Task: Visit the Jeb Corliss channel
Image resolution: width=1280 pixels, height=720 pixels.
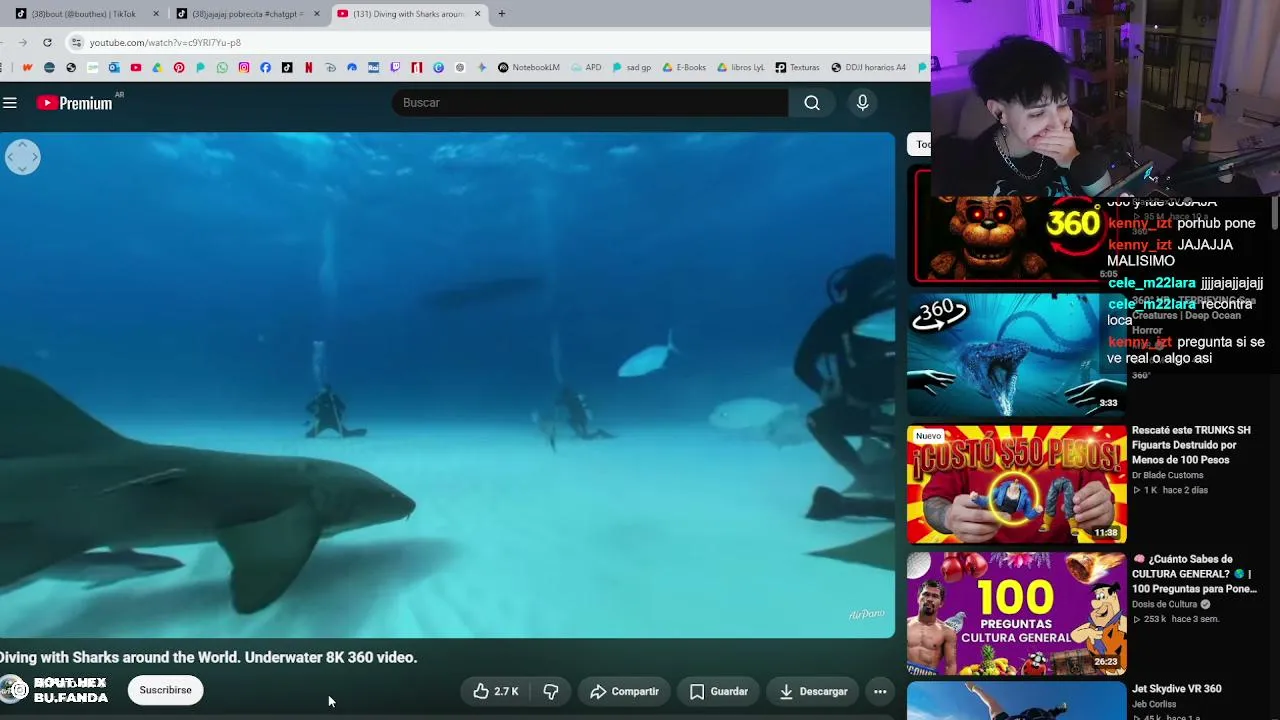Action: [x=1152, y=704]
